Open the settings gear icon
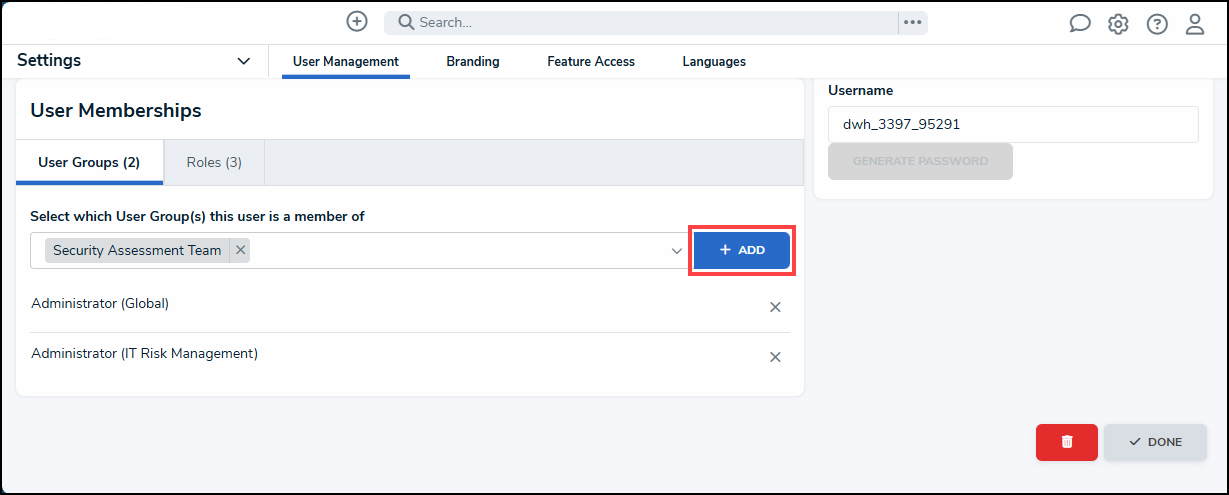 tap(1118, 24)
